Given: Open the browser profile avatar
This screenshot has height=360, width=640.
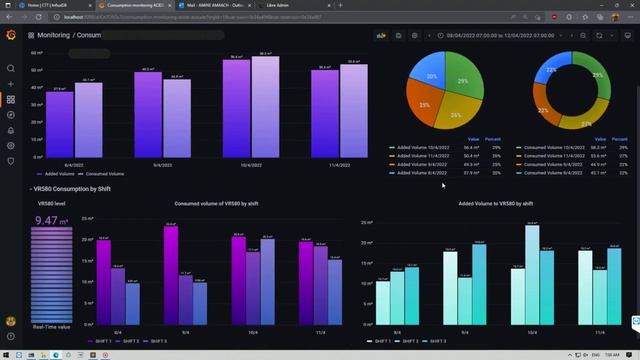Looking at the screenshot, I should click(x=616, y=17).
